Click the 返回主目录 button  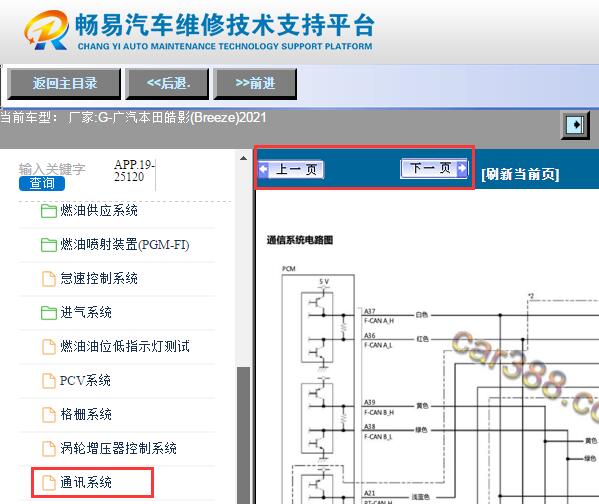(64, 84)
